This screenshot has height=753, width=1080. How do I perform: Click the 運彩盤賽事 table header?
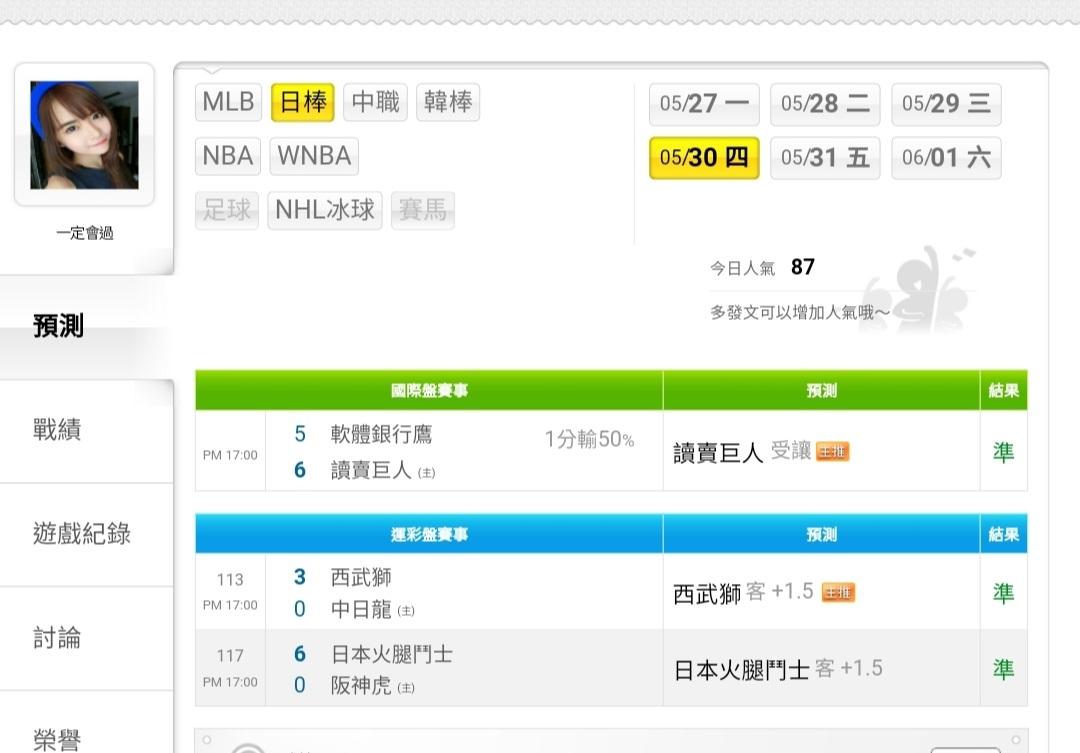pyautogui.click(x=429, y=534)
